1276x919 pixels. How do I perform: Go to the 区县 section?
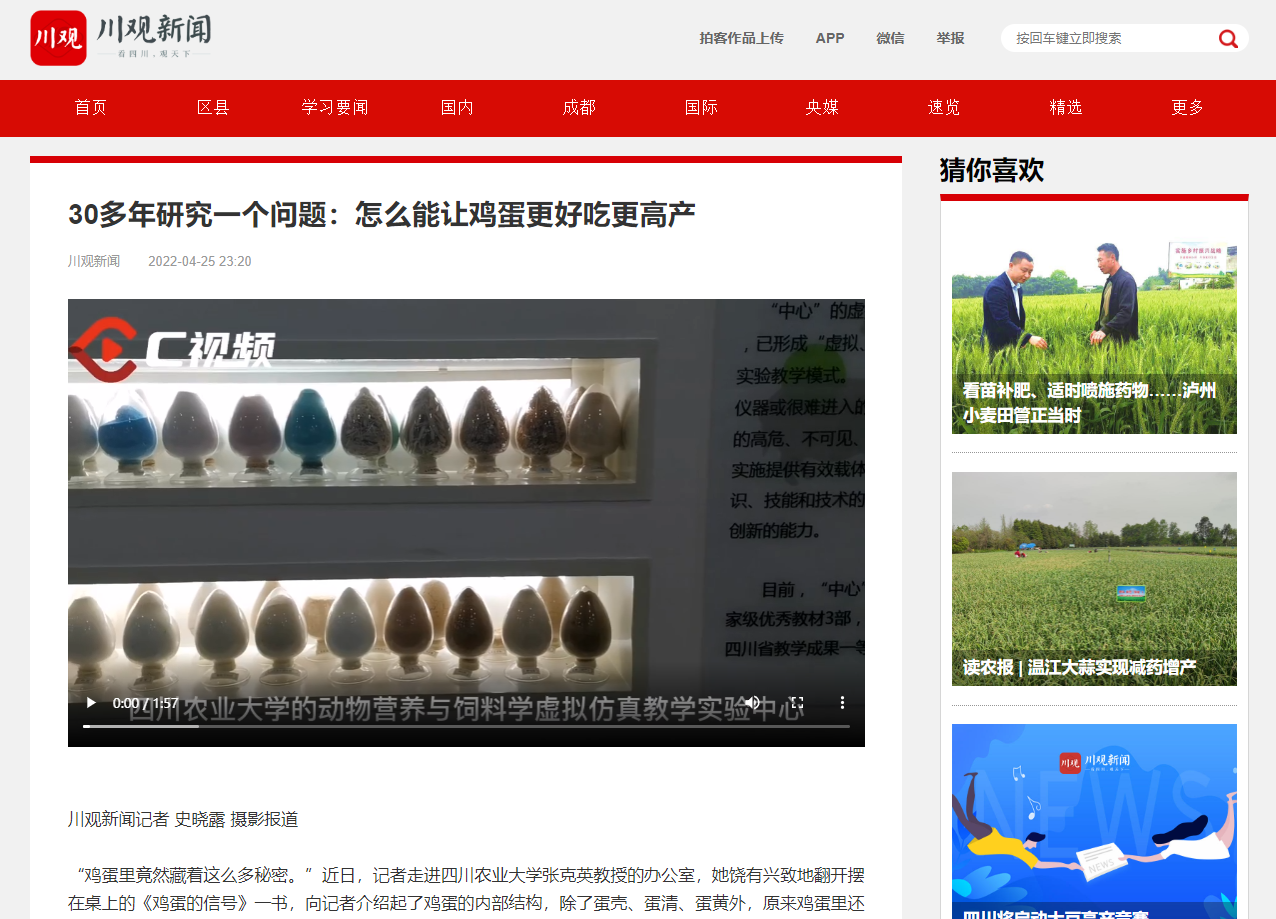(213, 108)
